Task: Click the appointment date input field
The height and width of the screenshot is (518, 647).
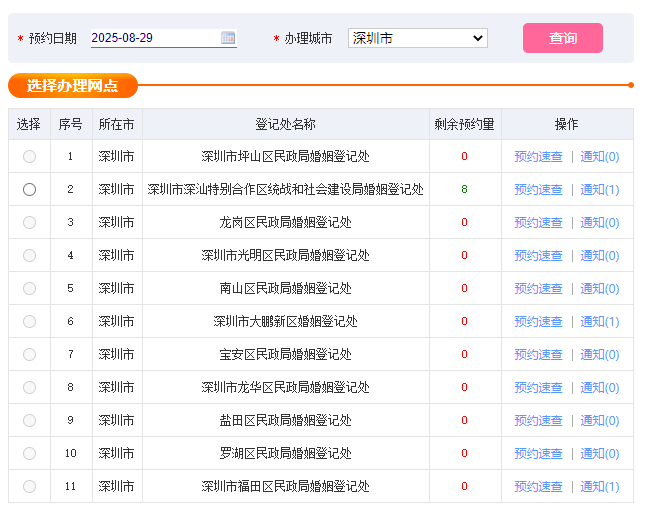Action: (154, 38)
